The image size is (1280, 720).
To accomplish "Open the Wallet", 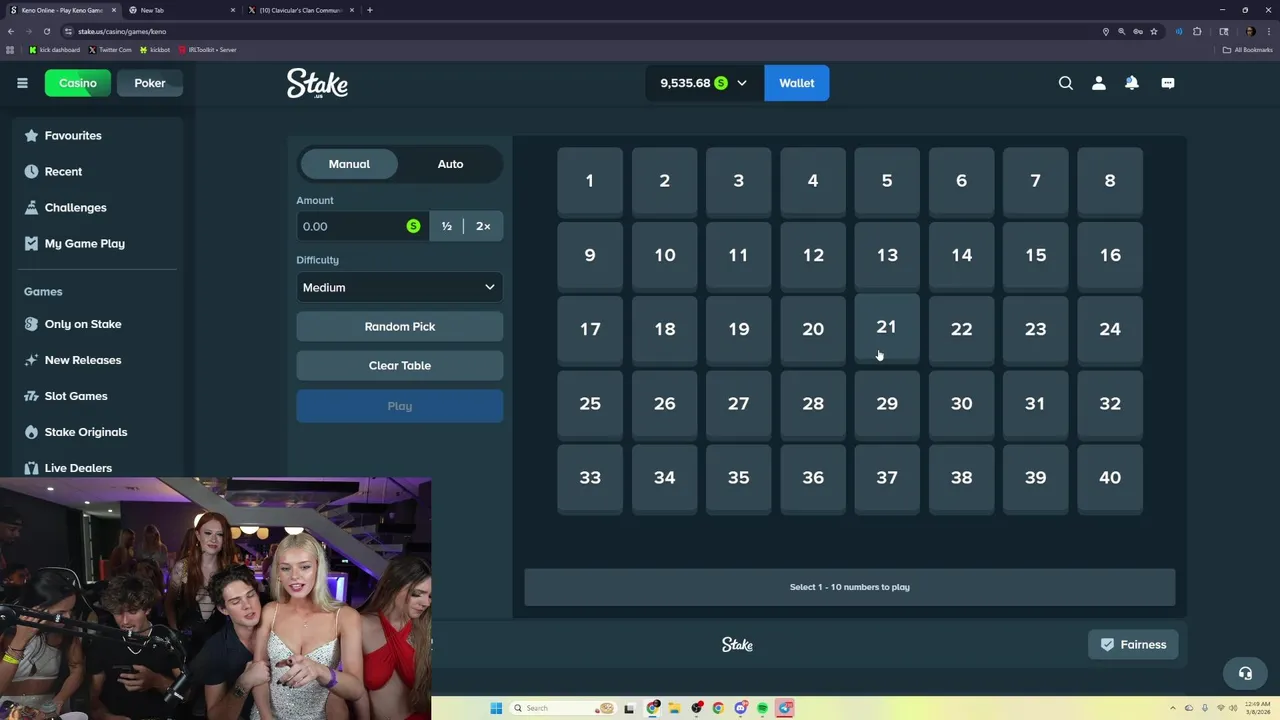I will [x=797, y=83].
